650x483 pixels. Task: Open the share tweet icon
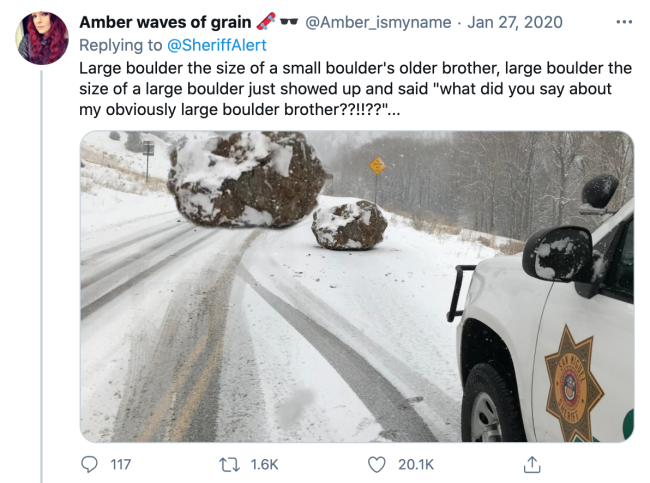(532, 464)
